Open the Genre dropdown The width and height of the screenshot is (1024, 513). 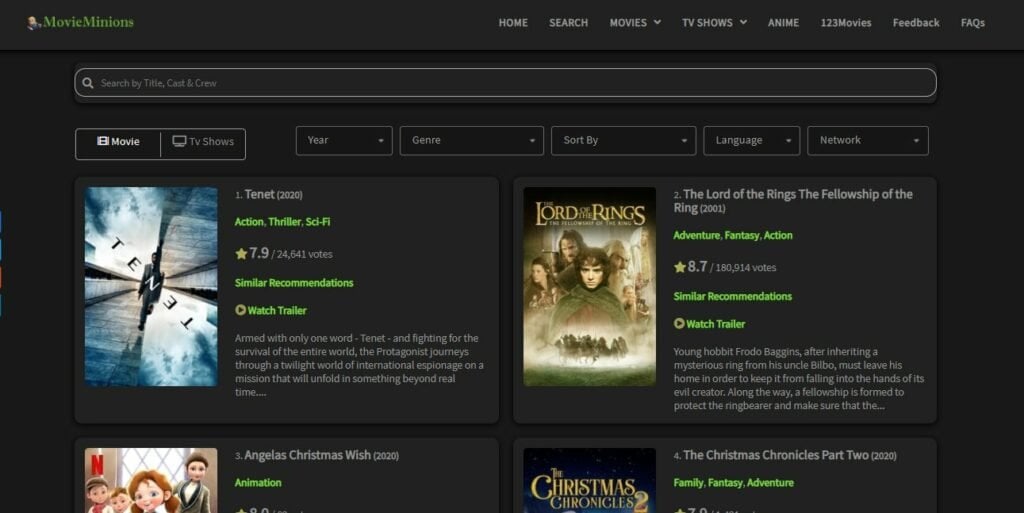click(x=472, y=140)
